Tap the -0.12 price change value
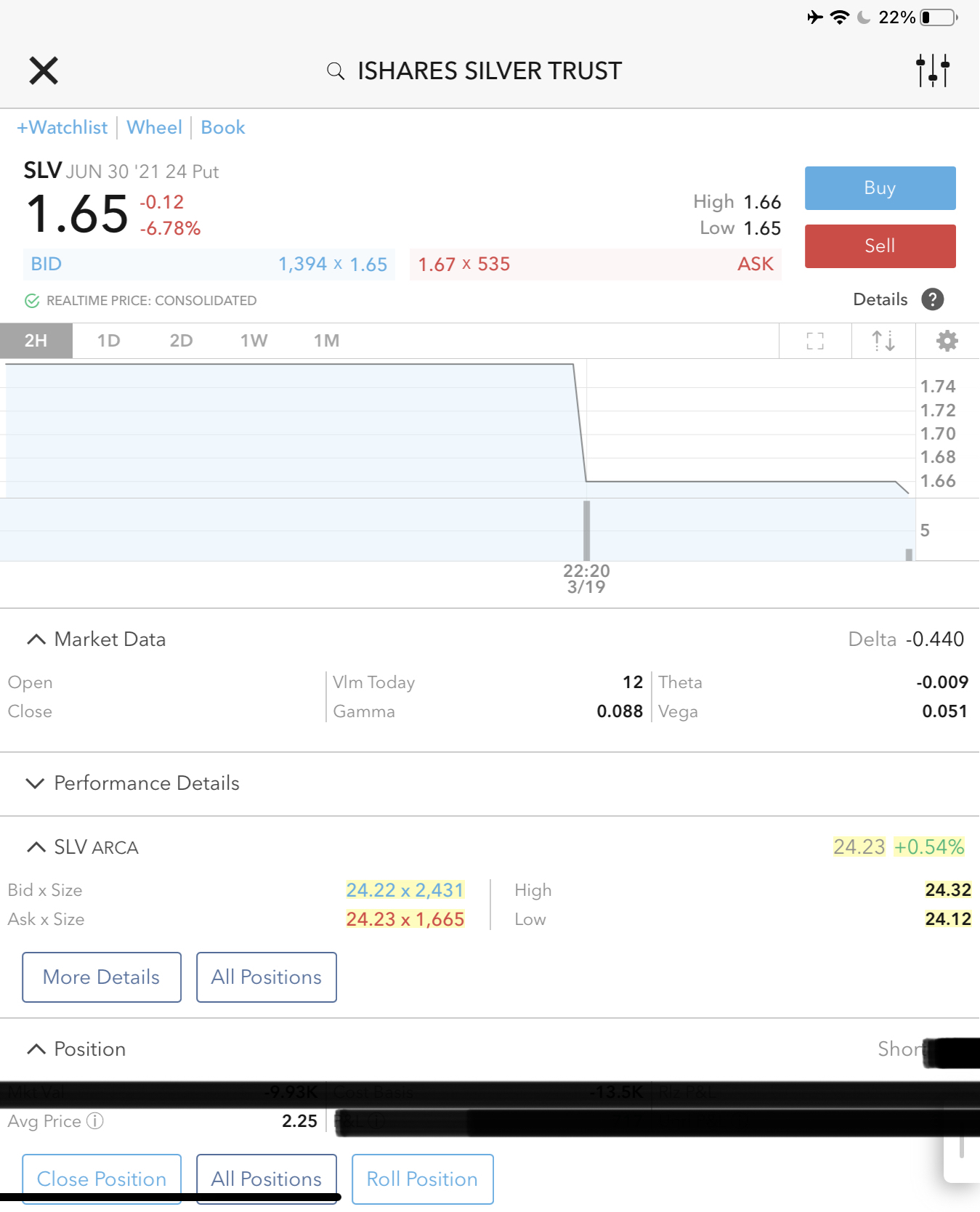980x1212 pixels. [162, 202]
